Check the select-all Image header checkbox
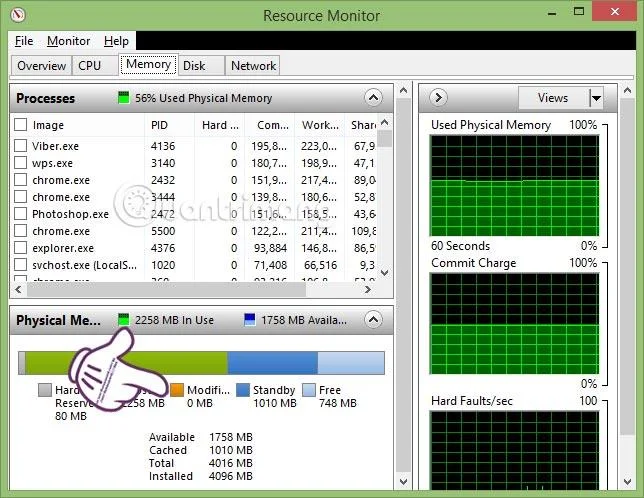The height and width of the screenshot is (498, 644). (21, 124)
